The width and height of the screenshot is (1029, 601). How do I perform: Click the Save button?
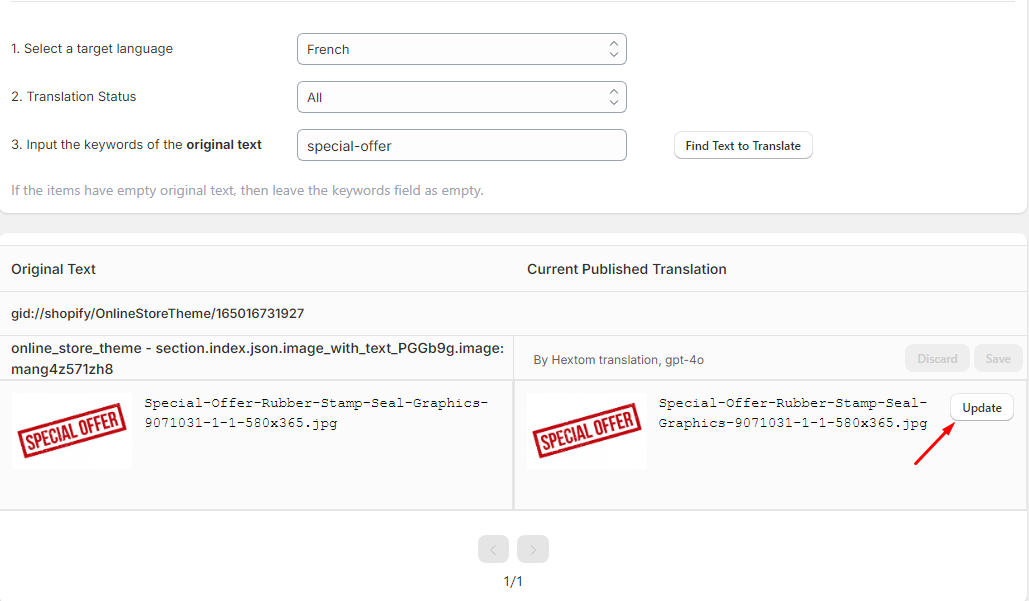pyautogui.click(x=998, y=358)
